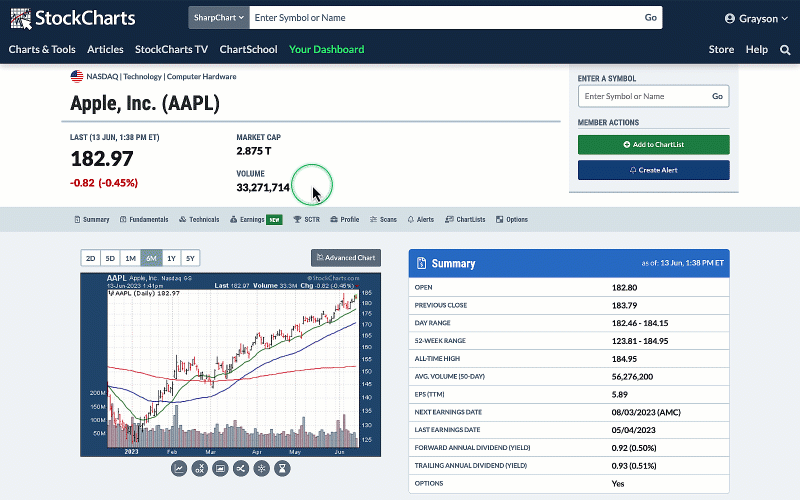Click the Day Range value
Image resolution: width=800 pixels, height=500 pixels.
[640, 323]
